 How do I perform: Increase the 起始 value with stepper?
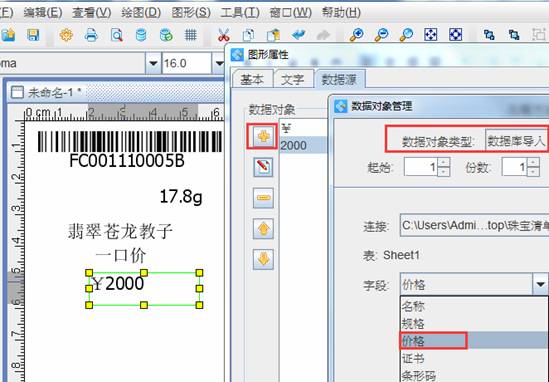tap(444, 162)
